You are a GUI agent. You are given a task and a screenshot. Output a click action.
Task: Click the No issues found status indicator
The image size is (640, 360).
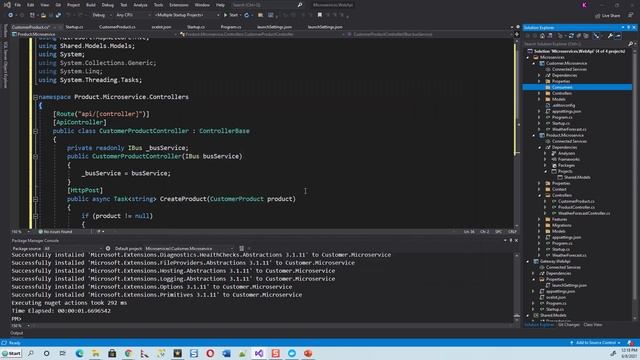tap(56, 231)
